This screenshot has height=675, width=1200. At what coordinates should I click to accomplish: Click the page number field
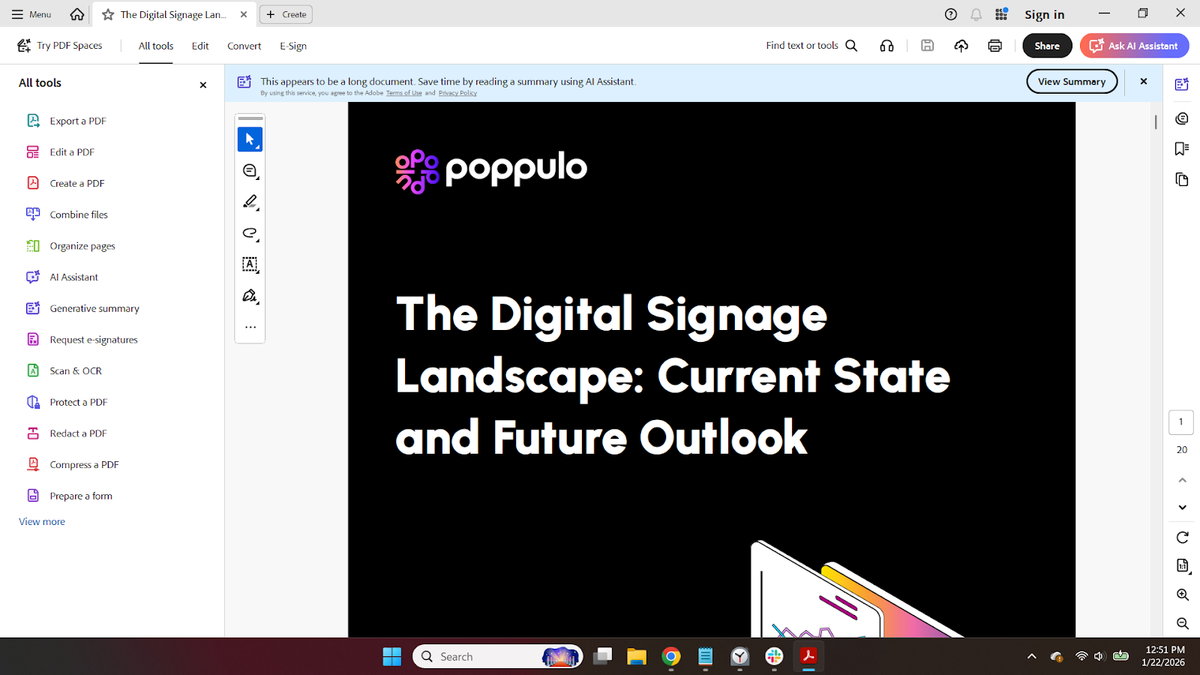click(1181, 422)
